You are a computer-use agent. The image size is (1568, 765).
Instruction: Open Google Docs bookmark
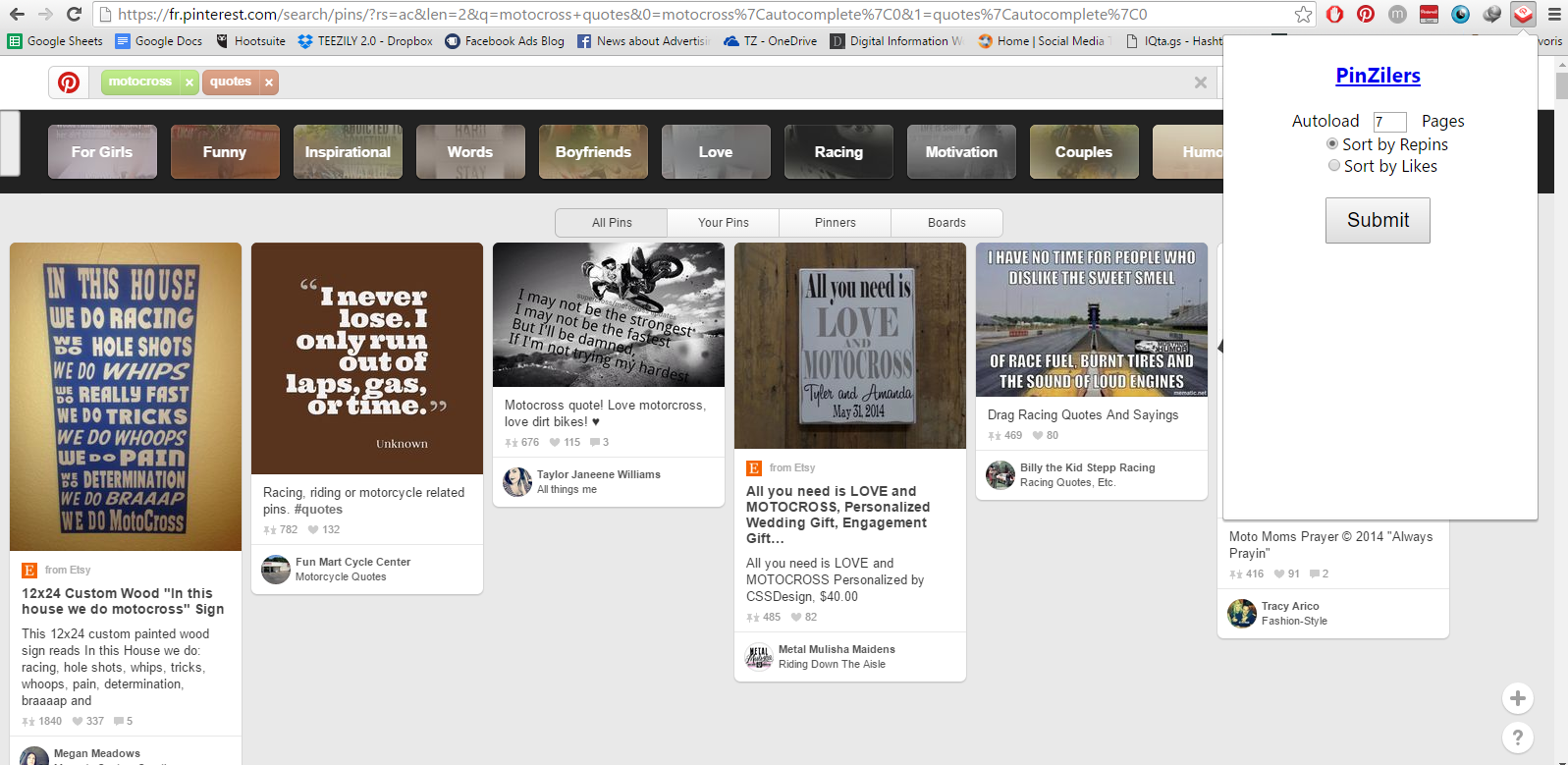pos(159,41)
